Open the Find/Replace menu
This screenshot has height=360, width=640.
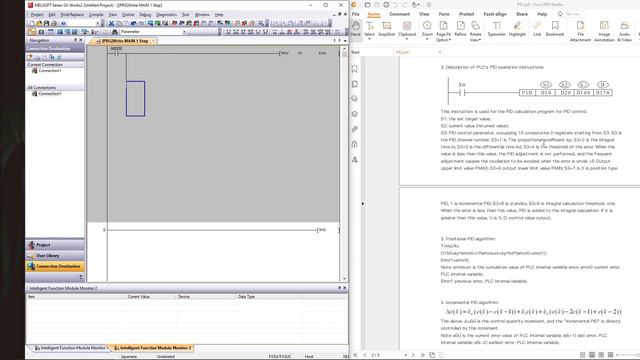(72, 15)
